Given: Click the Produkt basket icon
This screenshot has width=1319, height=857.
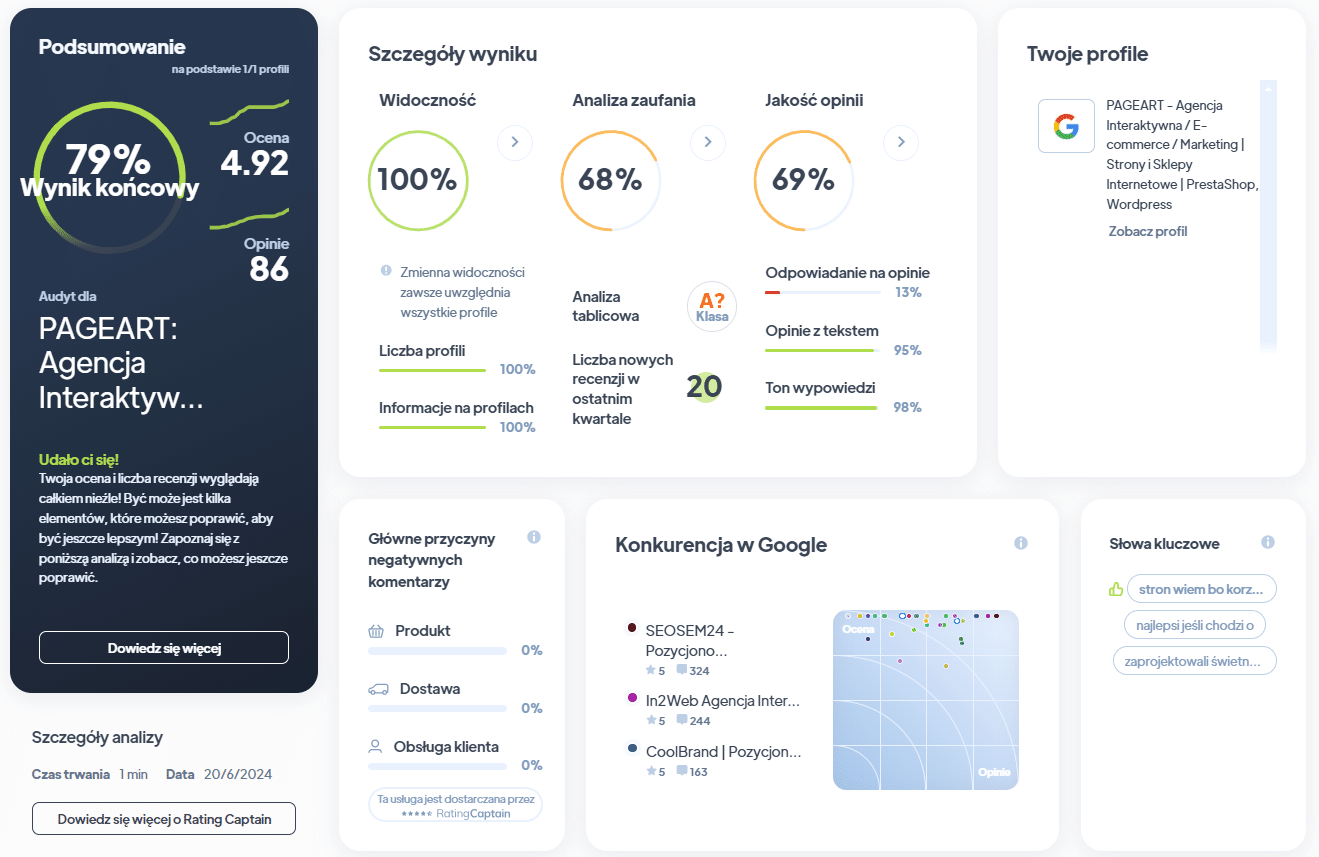Looking at the screenshot, I should coord(376,631).
